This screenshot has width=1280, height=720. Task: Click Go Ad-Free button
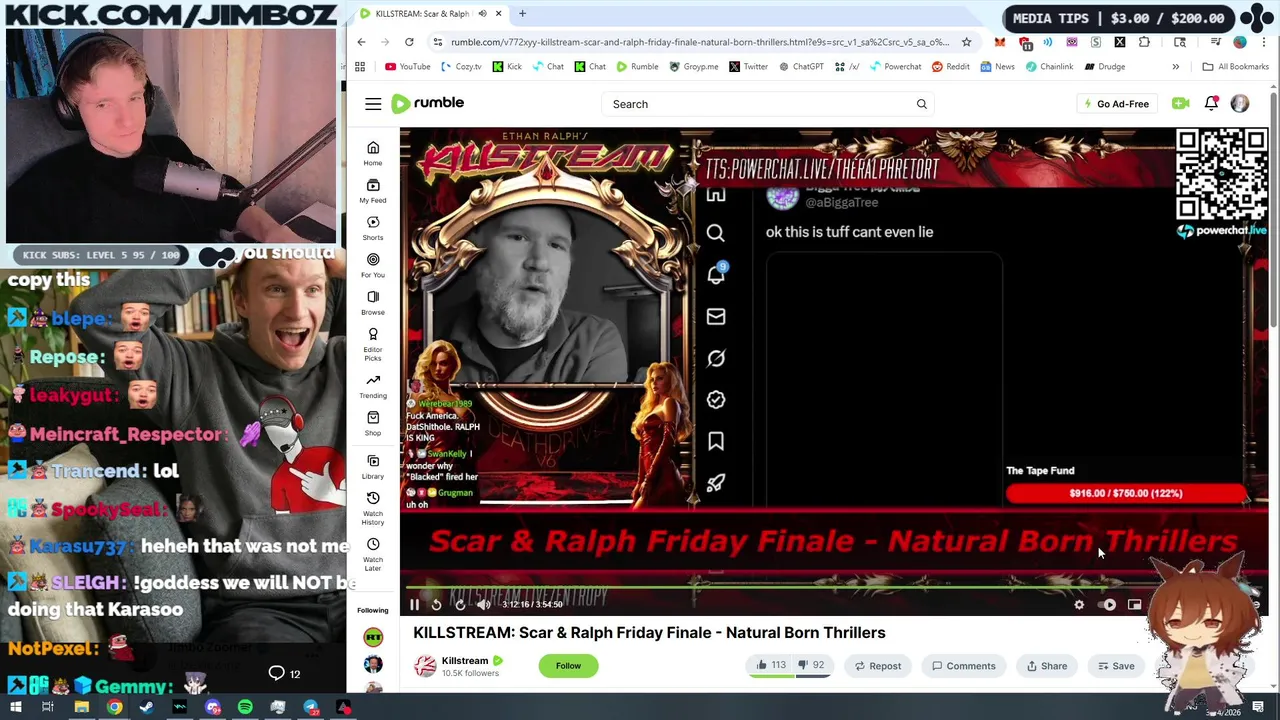point(1116,104)
